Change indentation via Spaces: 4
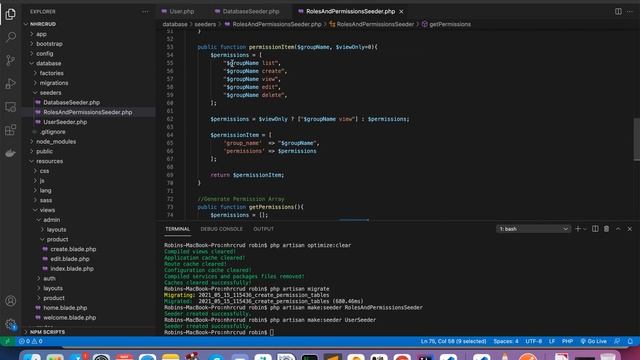640x360 pixels. 506,341
